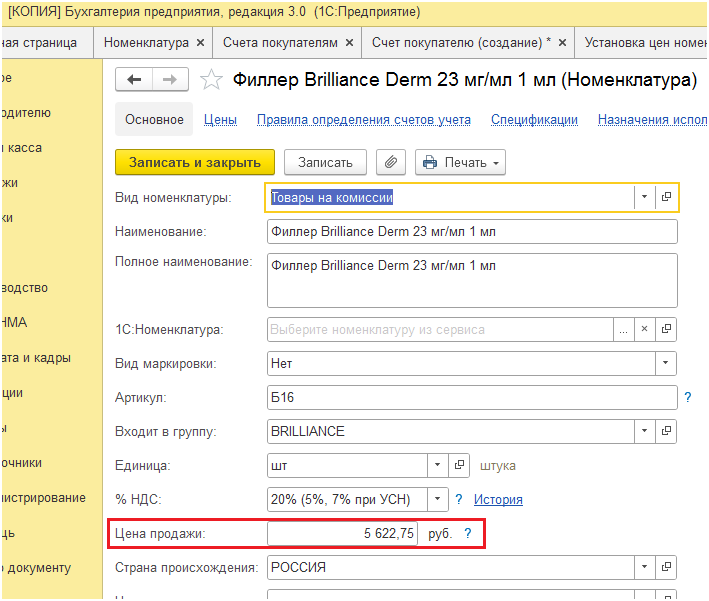Screen dimensions: 709x601
Task: Open the Печать button menu
Action: pos(460,162)
